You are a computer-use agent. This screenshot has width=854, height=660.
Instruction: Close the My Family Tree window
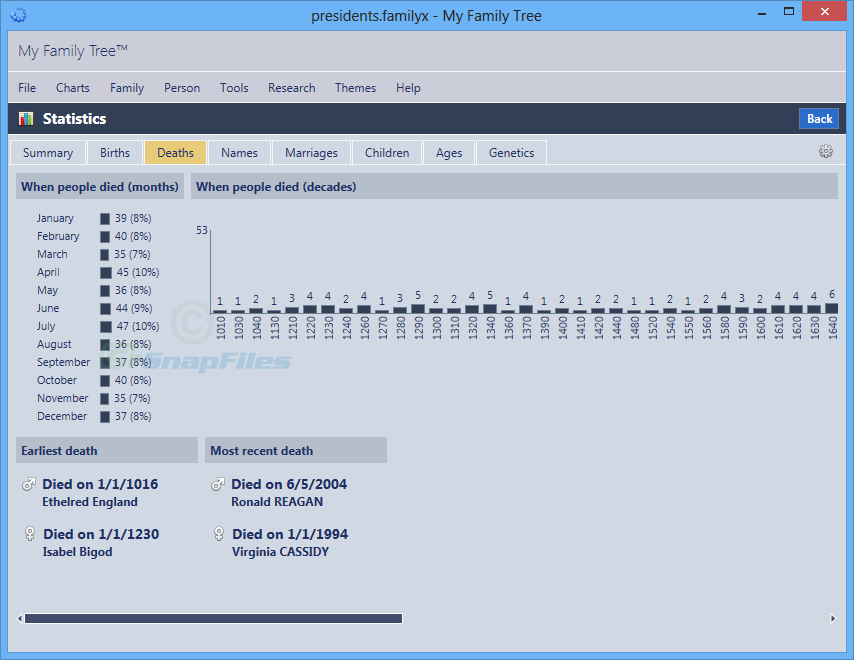[825, 11]
